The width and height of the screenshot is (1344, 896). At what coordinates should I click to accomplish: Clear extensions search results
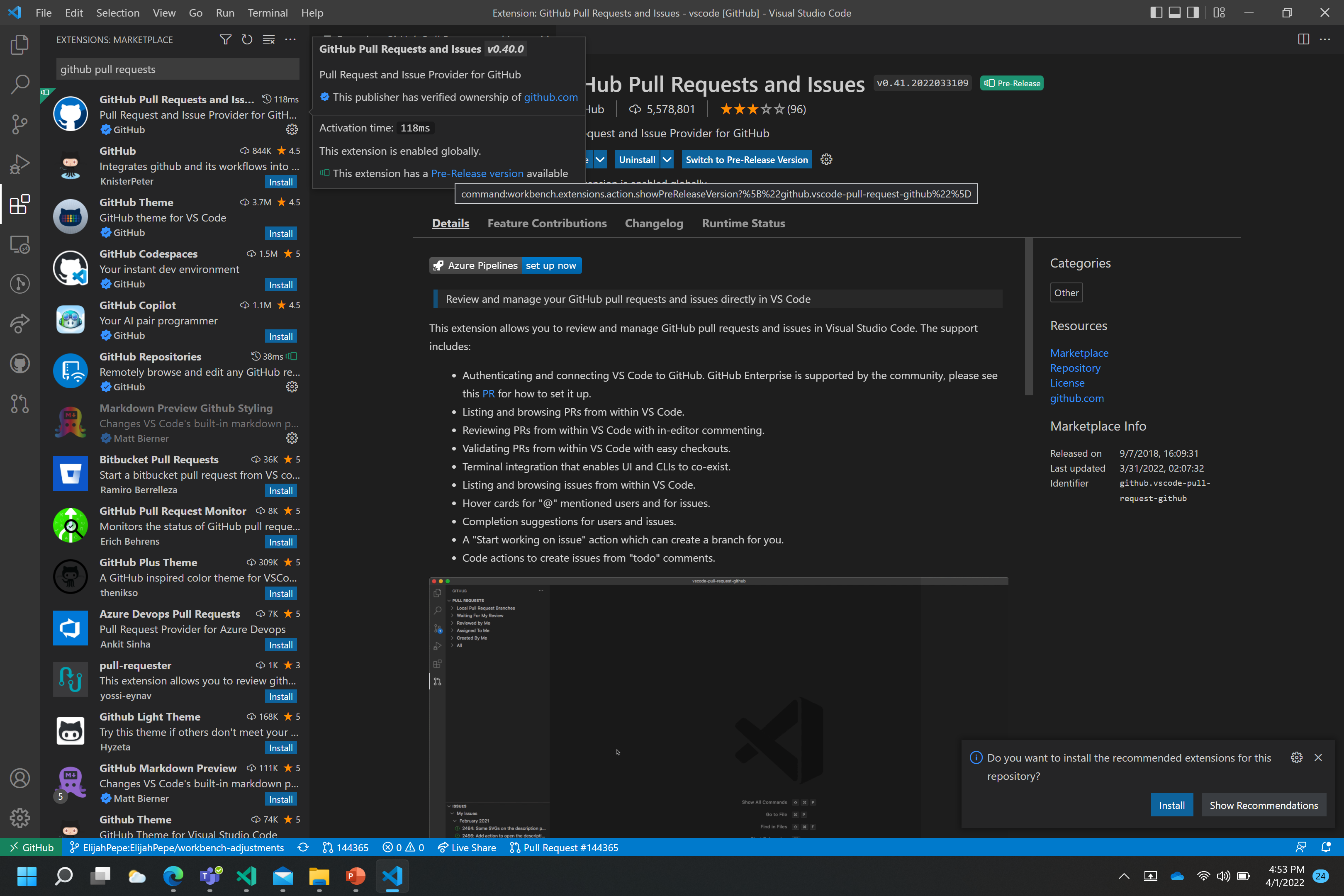(268, 39)
